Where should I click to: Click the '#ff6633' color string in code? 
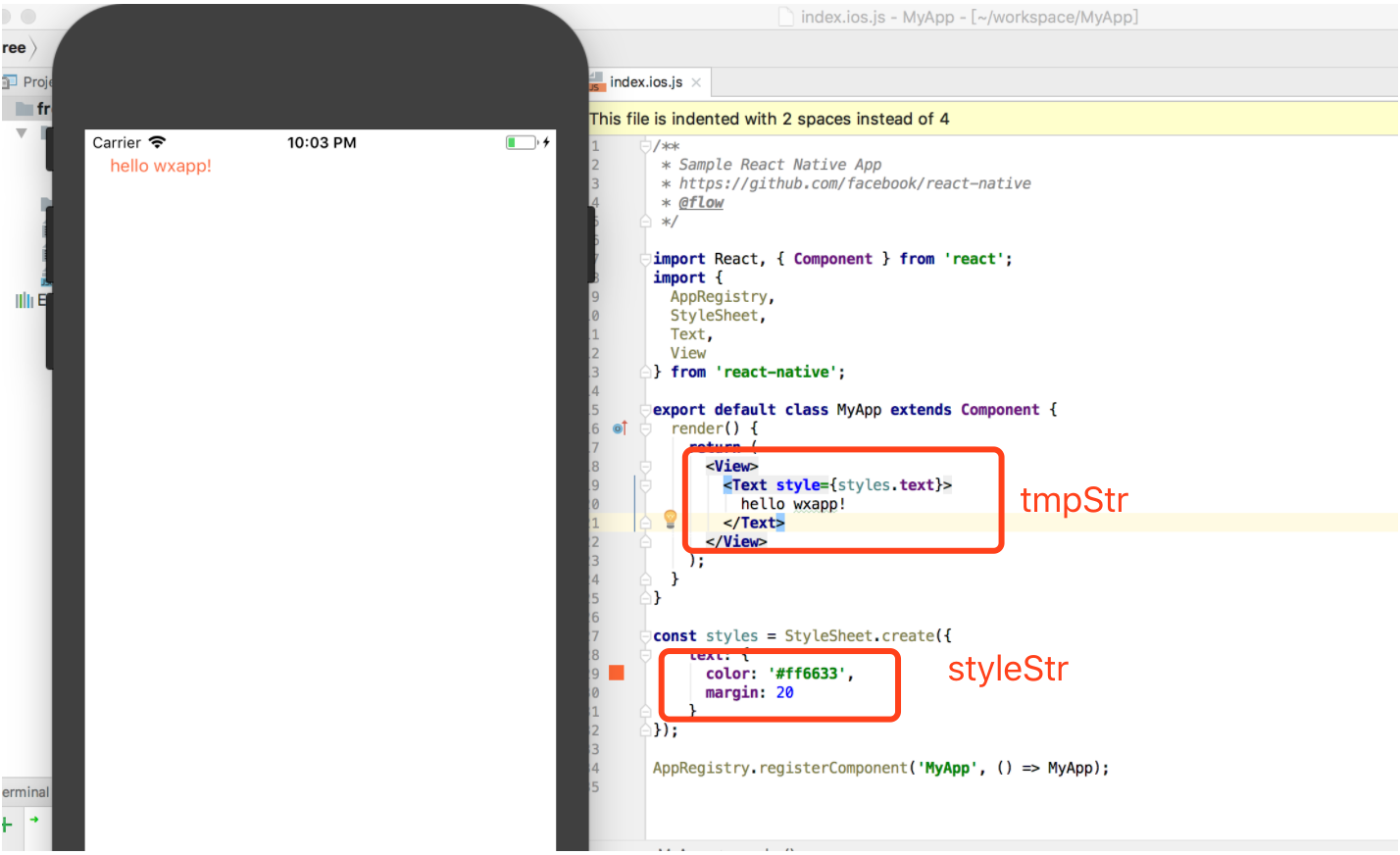pyautogui.click(x=809, y=674)
